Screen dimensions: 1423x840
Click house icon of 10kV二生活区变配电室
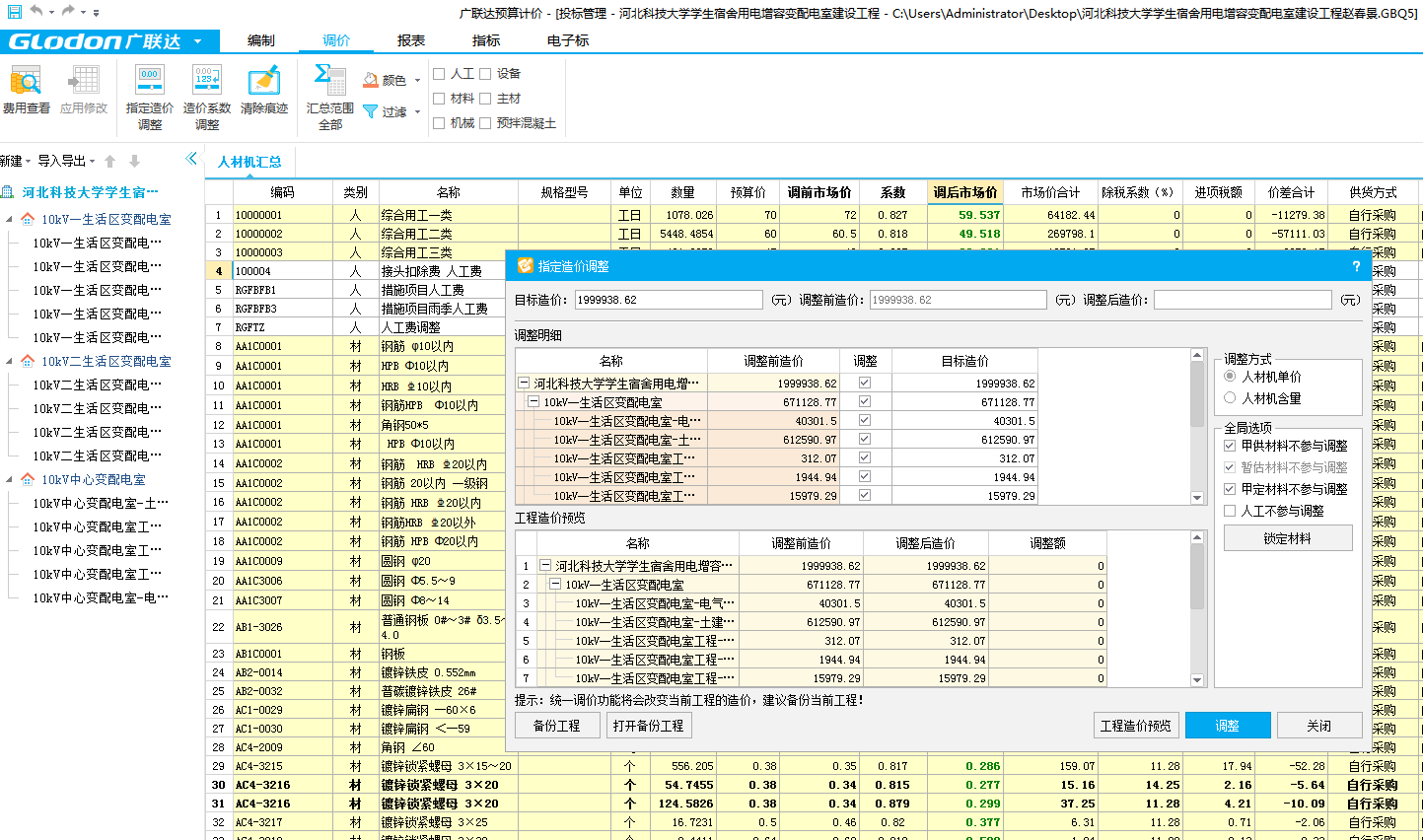point(28,361)
